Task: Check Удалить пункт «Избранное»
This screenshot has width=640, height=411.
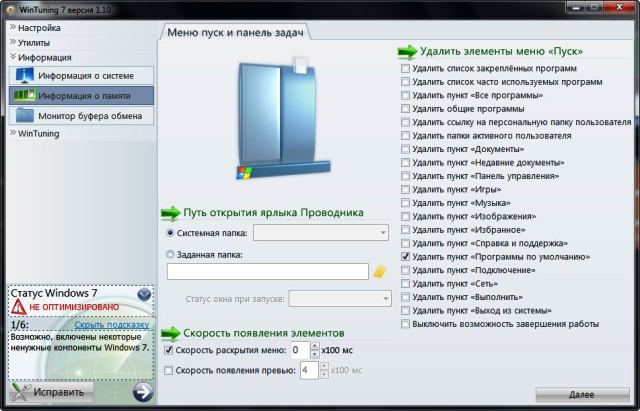Action: pyautogui.click(x=405, y=230)
